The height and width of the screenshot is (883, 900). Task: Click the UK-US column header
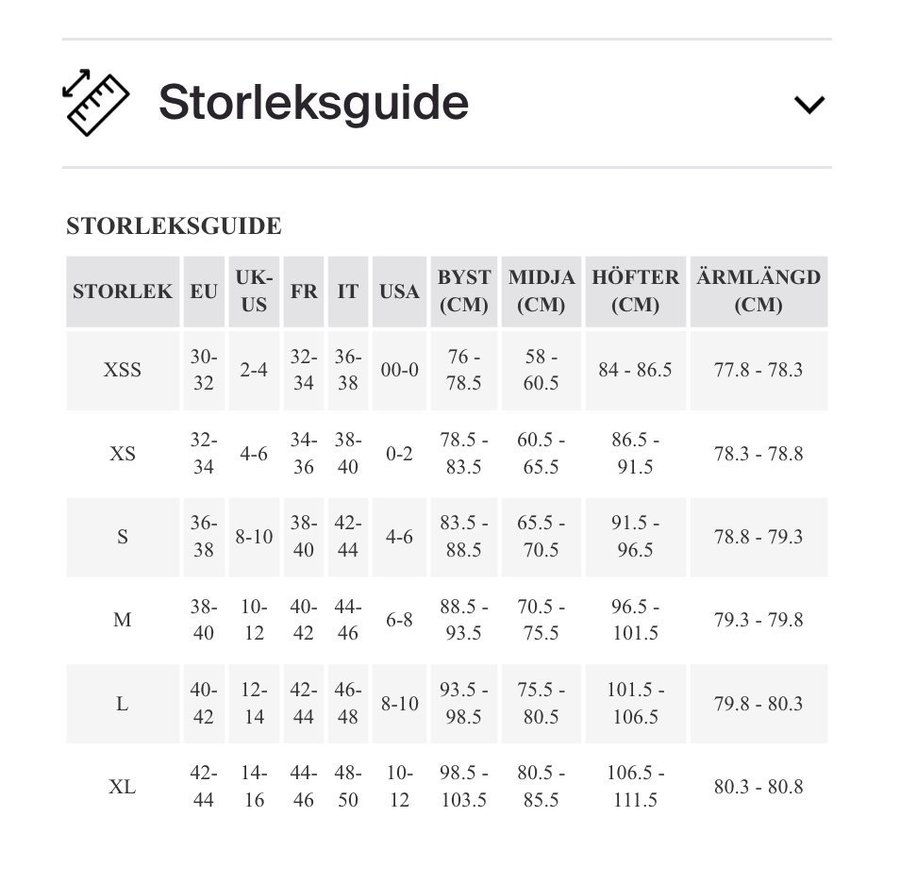pyautogui.click(x=254, y=291)
